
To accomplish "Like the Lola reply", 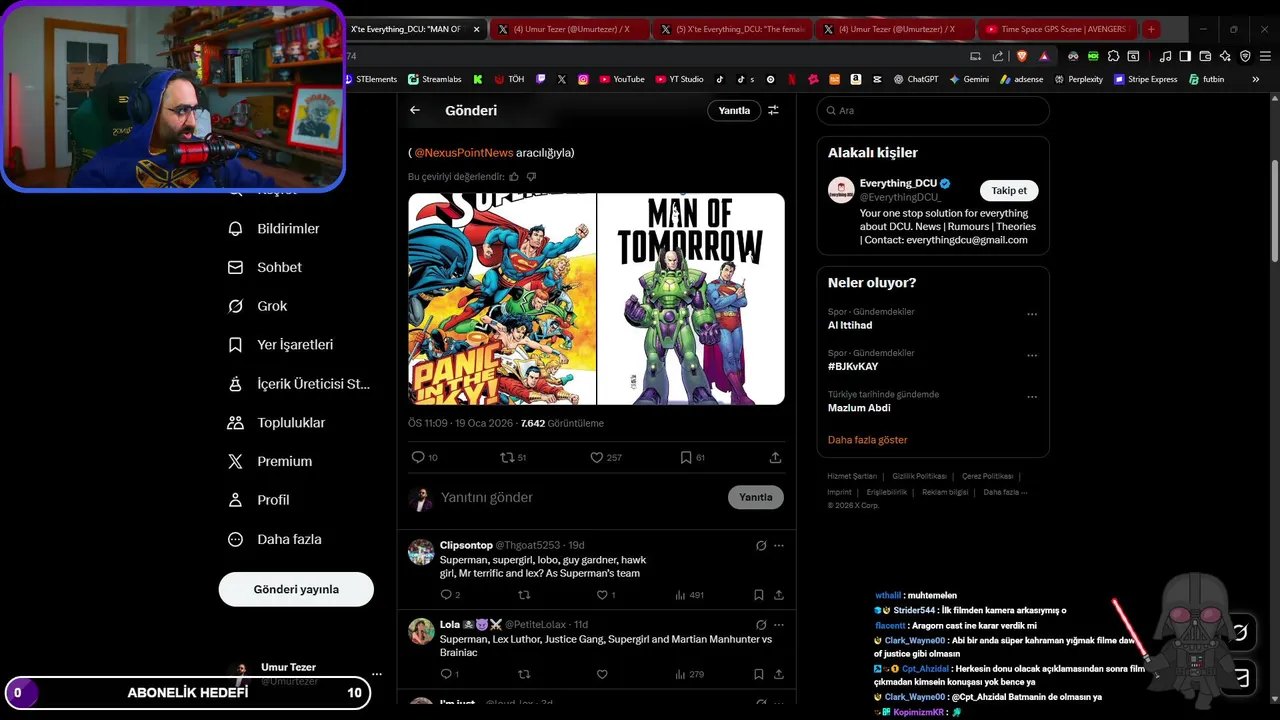I will pos(602,674).
